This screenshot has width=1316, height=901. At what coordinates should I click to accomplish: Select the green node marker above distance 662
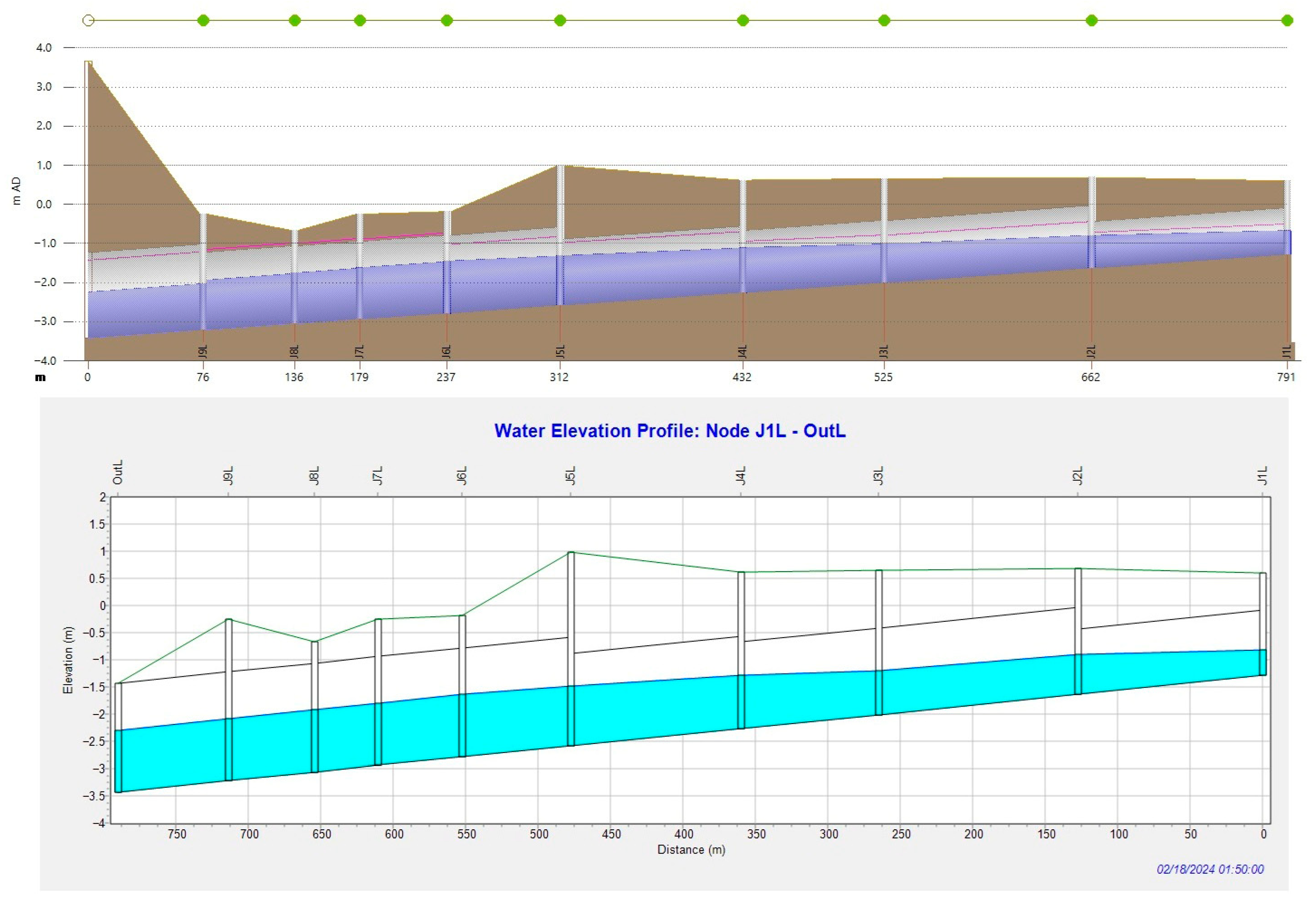tap(1092, 21)
